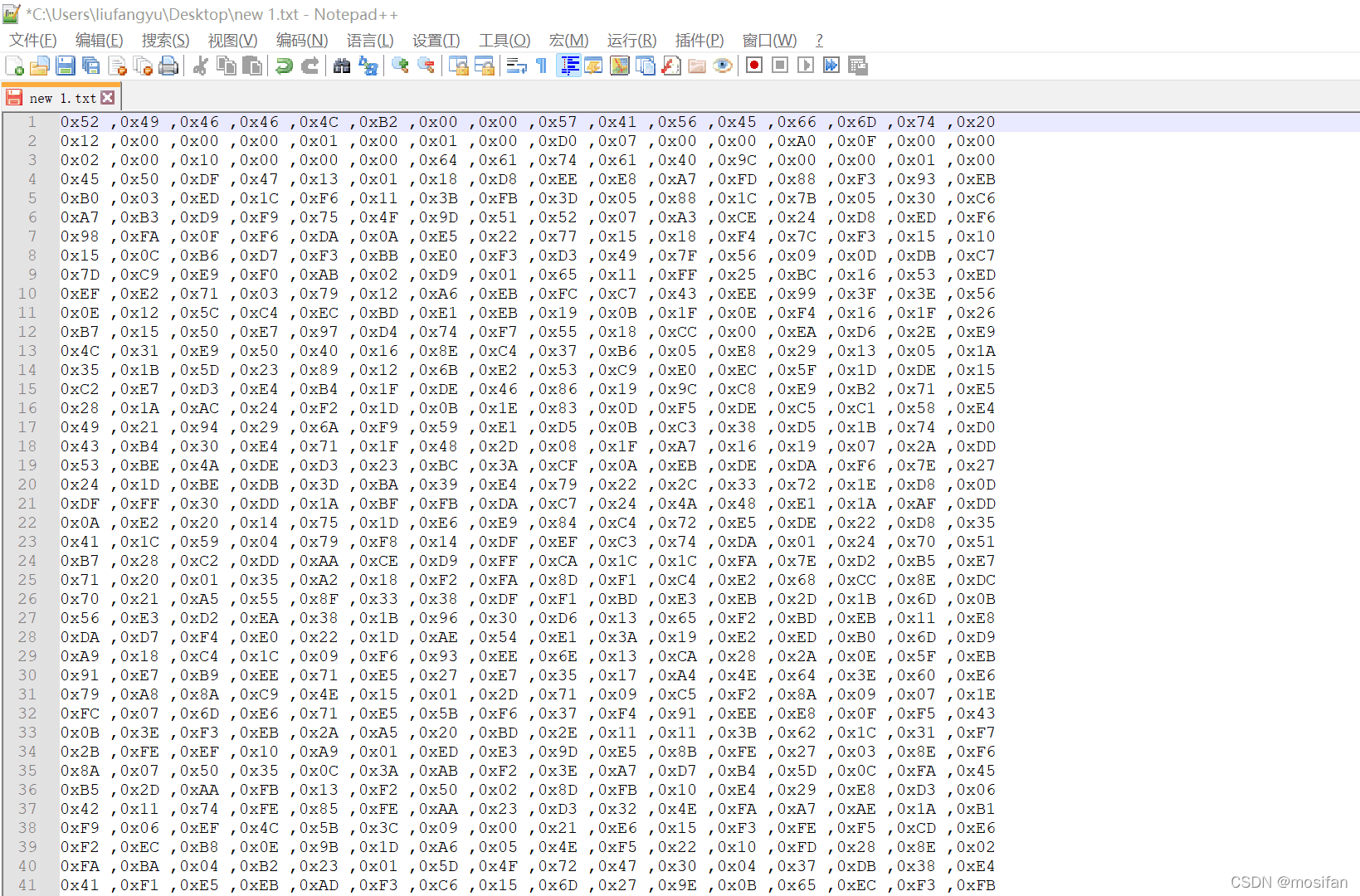Image resolution: width=1360 pixels, height=896 pixels.
Task: Open the 工具(O) menu
Action: [505, 41]
